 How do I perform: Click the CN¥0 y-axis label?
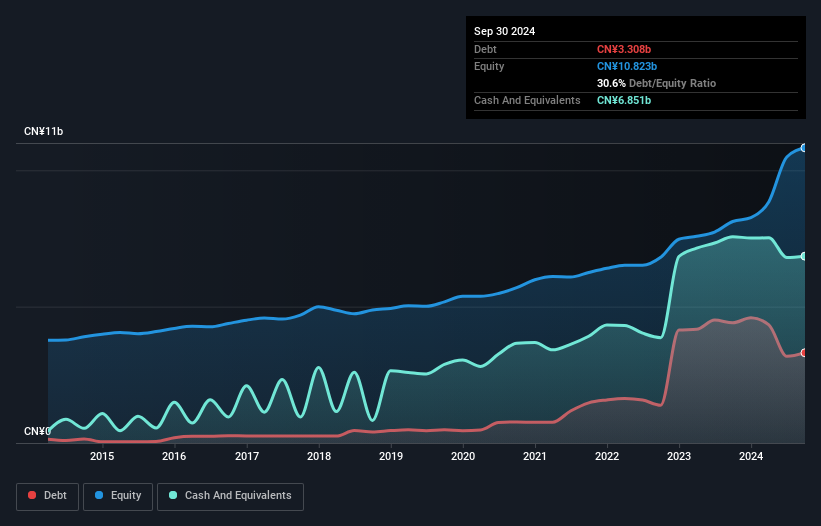click(37, 431)
